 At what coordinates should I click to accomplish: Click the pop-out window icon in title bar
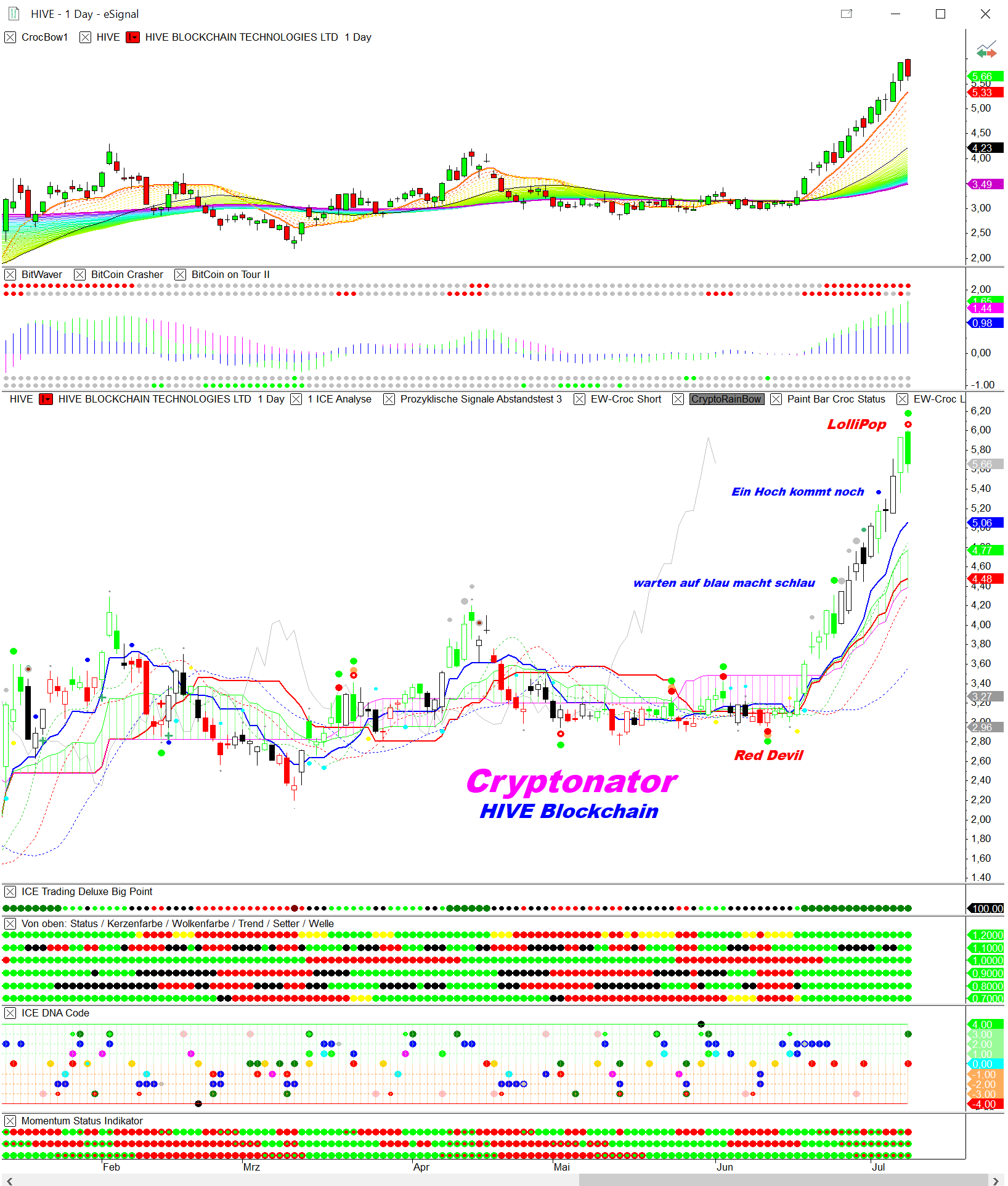click(x=847, y=14)
